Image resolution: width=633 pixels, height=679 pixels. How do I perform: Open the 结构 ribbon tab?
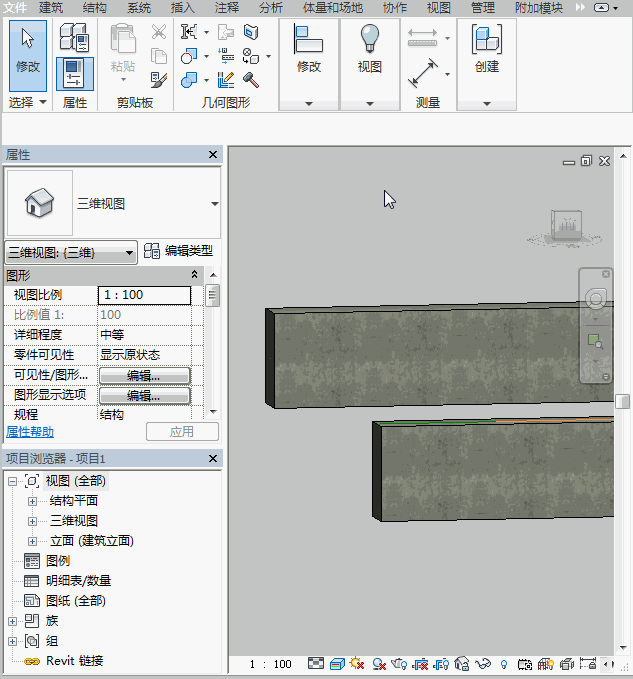[x=95, y=7]
